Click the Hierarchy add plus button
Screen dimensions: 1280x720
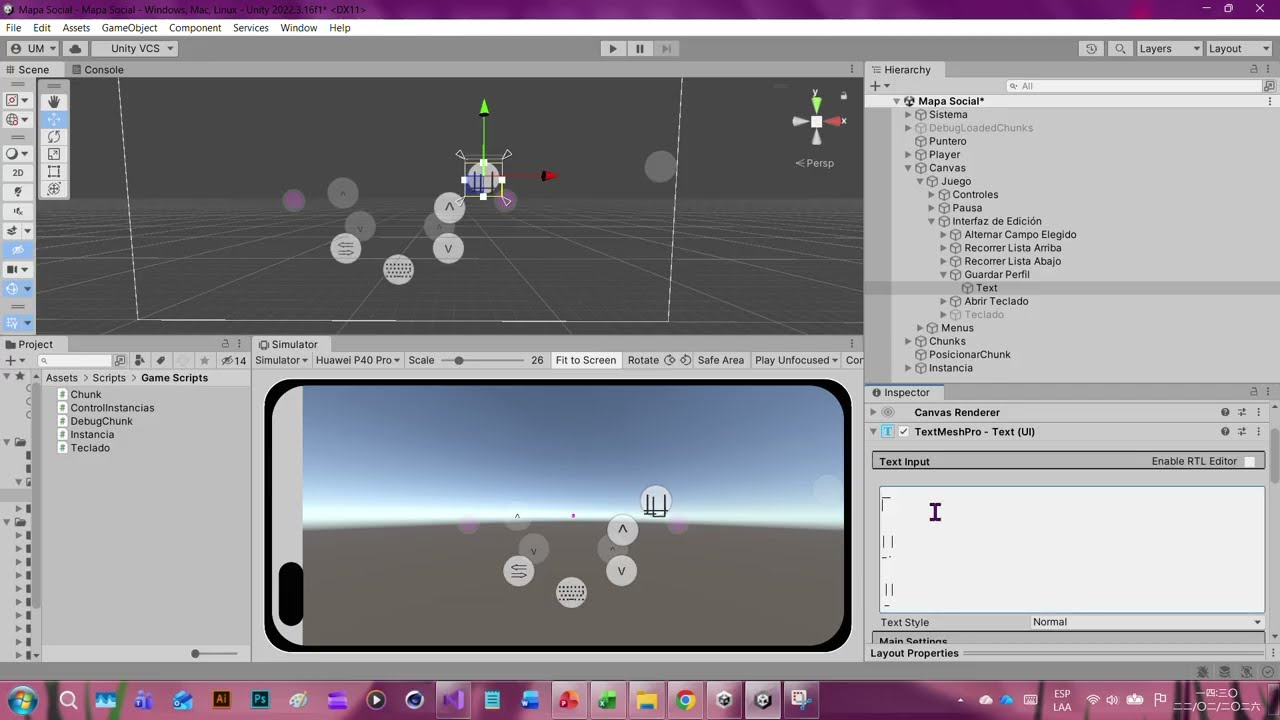(875, 86)
